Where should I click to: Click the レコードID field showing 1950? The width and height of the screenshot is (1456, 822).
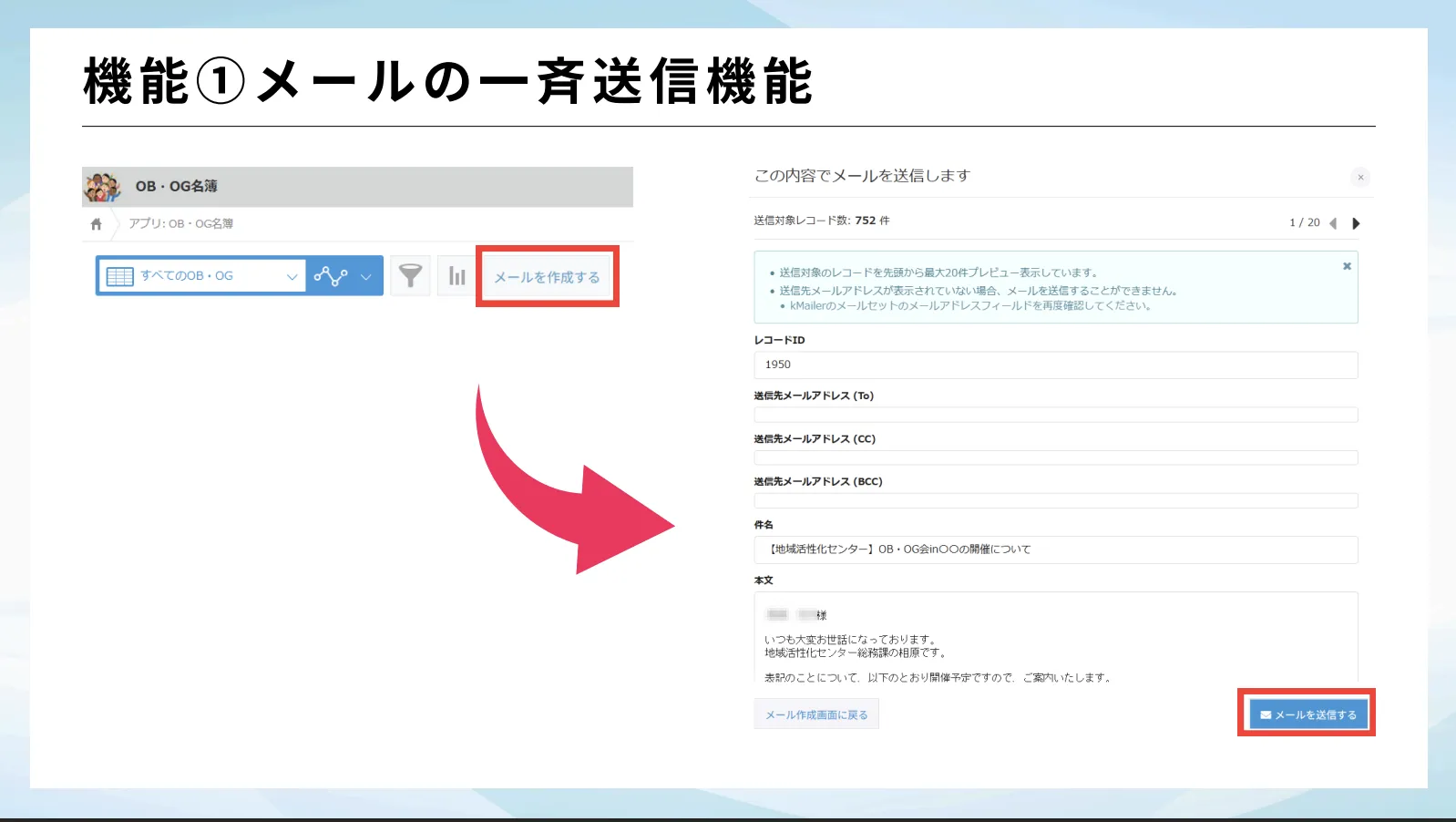click(1055, 365)
